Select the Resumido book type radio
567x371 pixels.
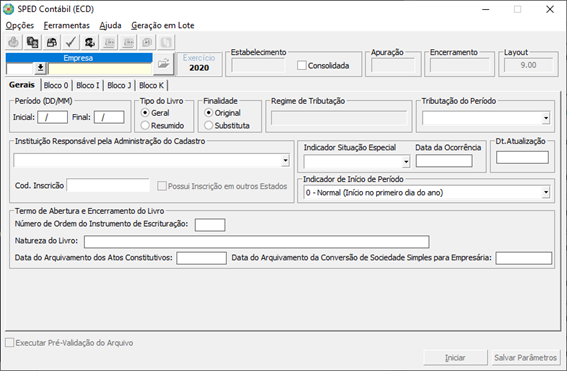[x=145, y=125]
